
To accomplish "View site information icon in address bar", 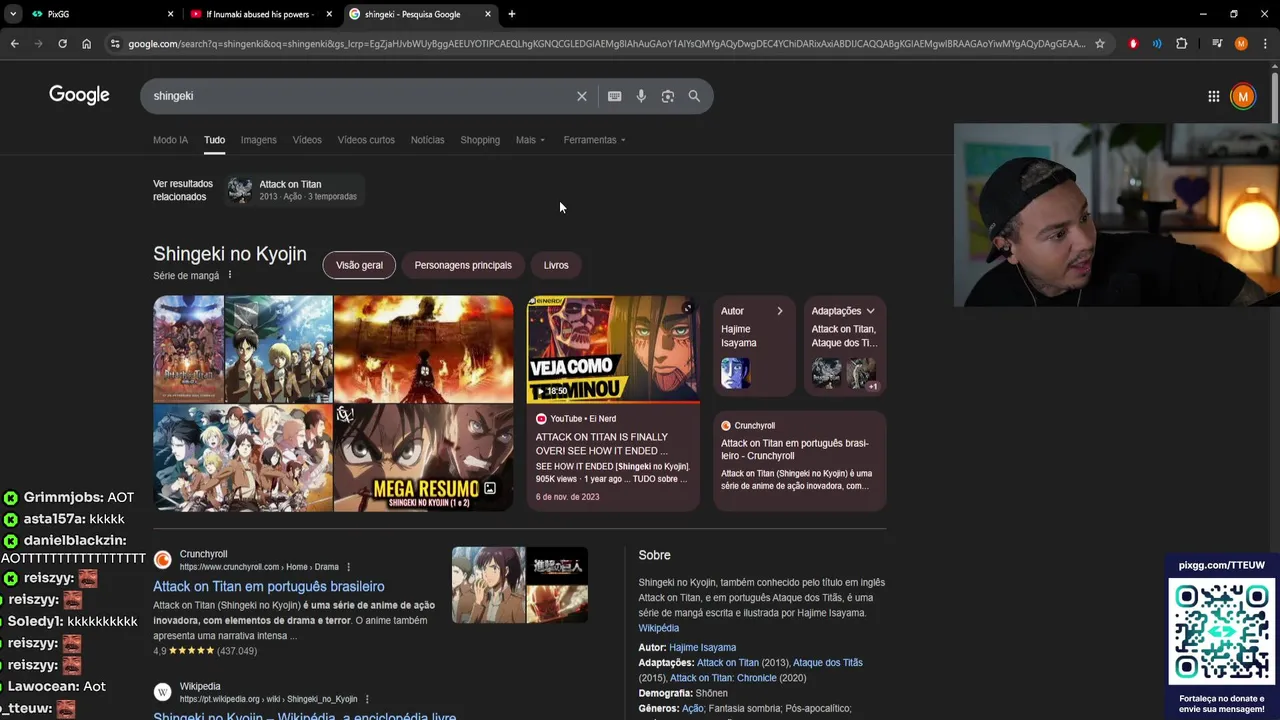I will coord(115,44).
